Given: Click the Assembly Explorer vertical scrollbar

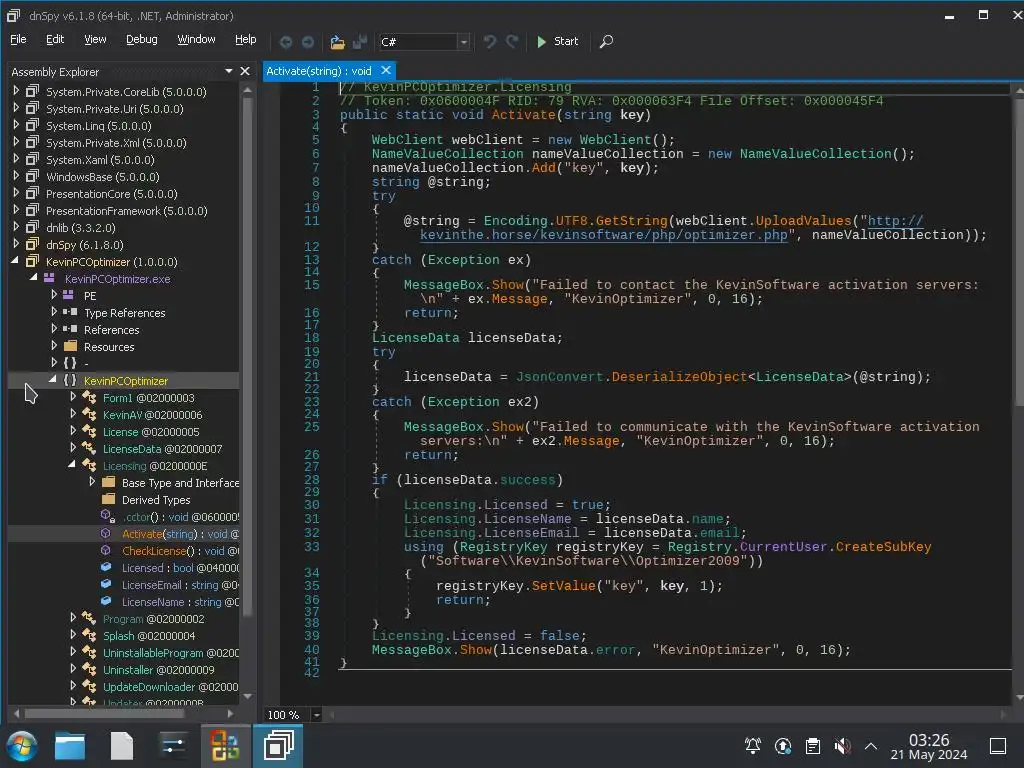Looking at the screenshot, I should (248, 356).
